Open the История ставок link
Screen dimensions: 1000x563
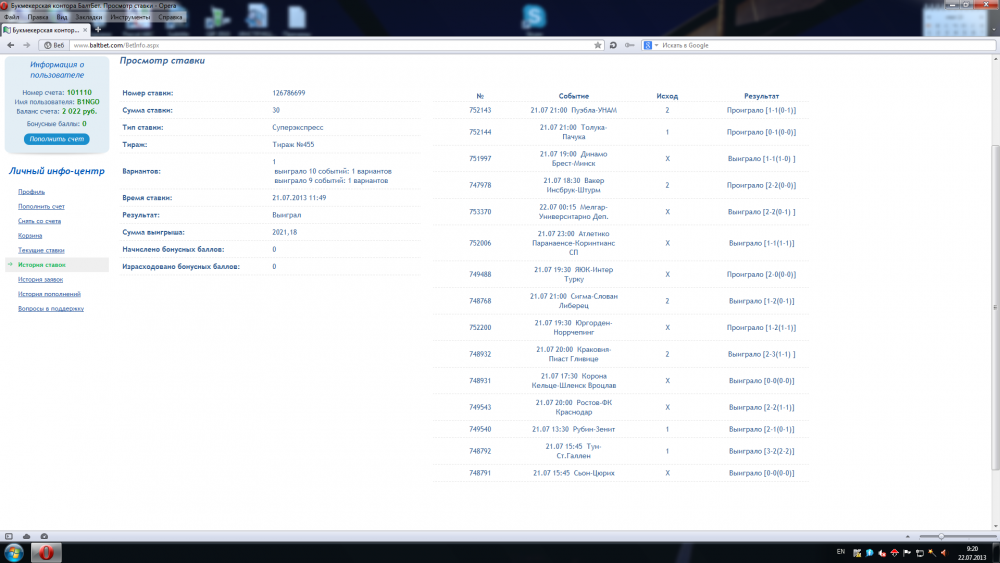pos(41,265)
